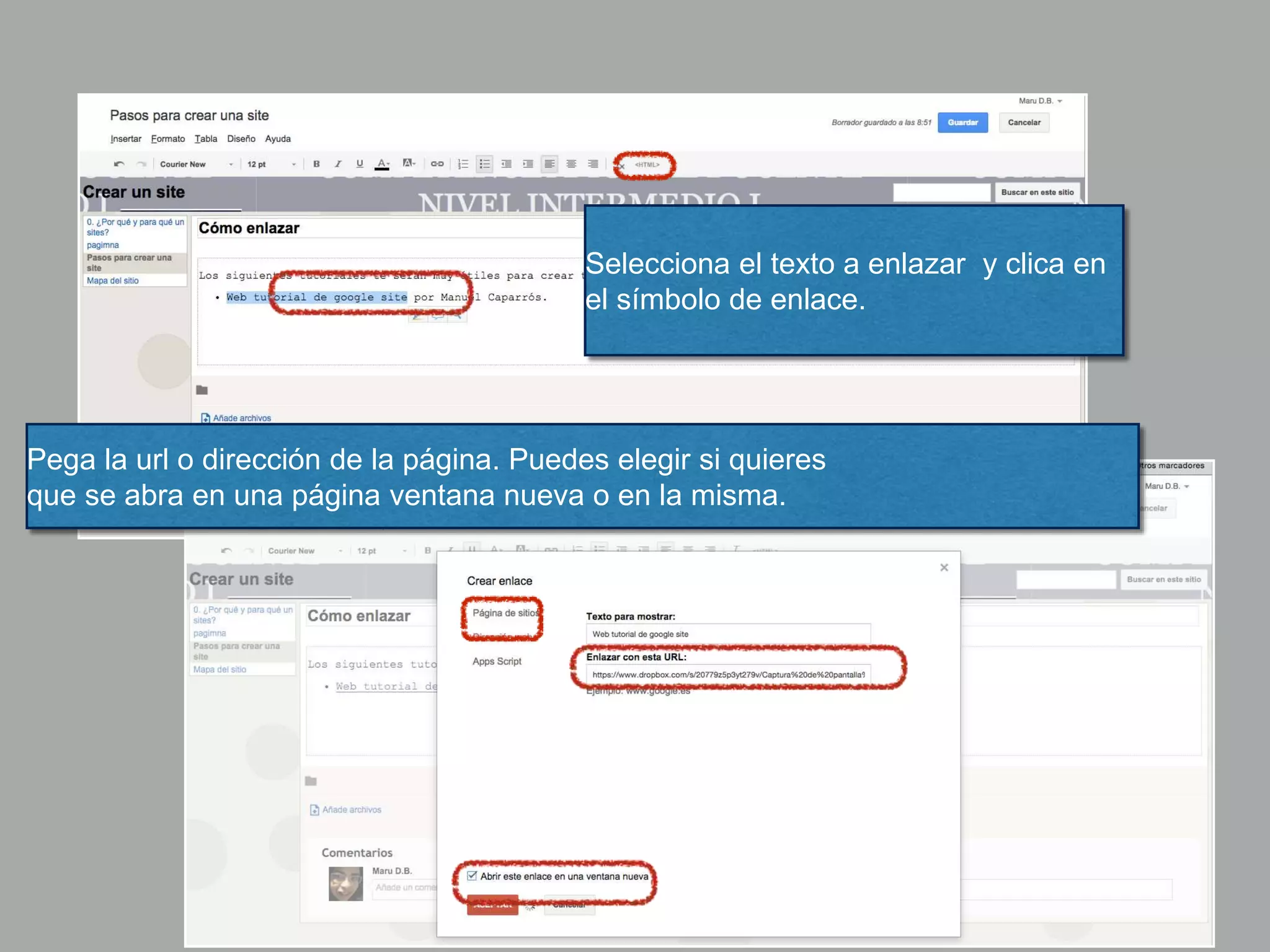Open the 'pagimna' sidebar link in the top window
Viewport: 1270px width, 952px height.
[x=103, y=245]
